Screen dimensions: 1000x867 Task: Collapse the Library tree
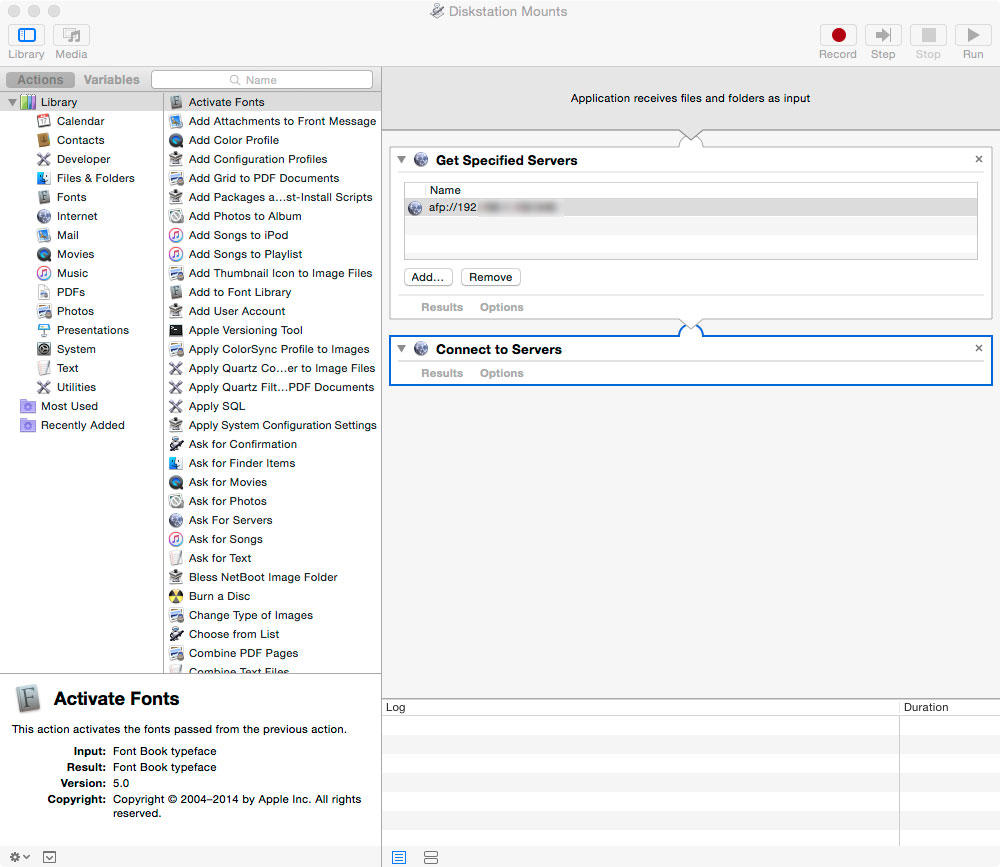tap(12, 102)
